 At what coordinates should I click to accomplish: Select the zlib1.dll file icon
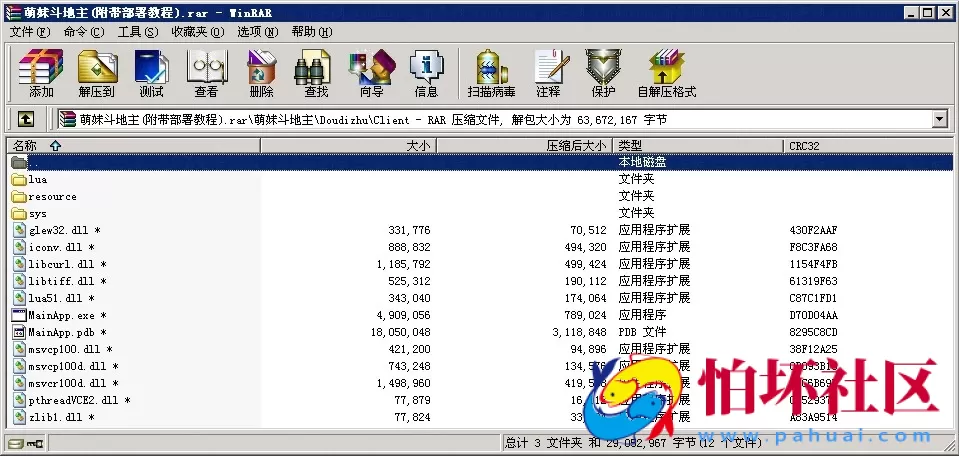[19, 417]
